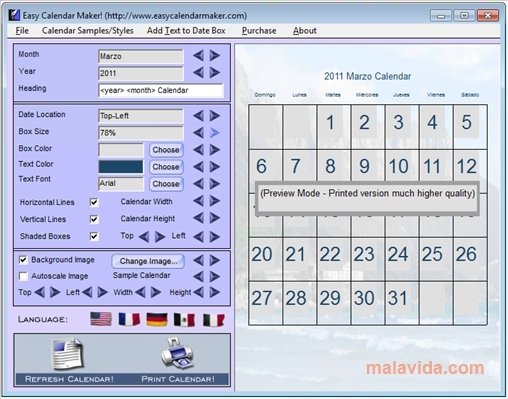
Task: Click the Box Color swatch
Action: [x=121, y=150]
